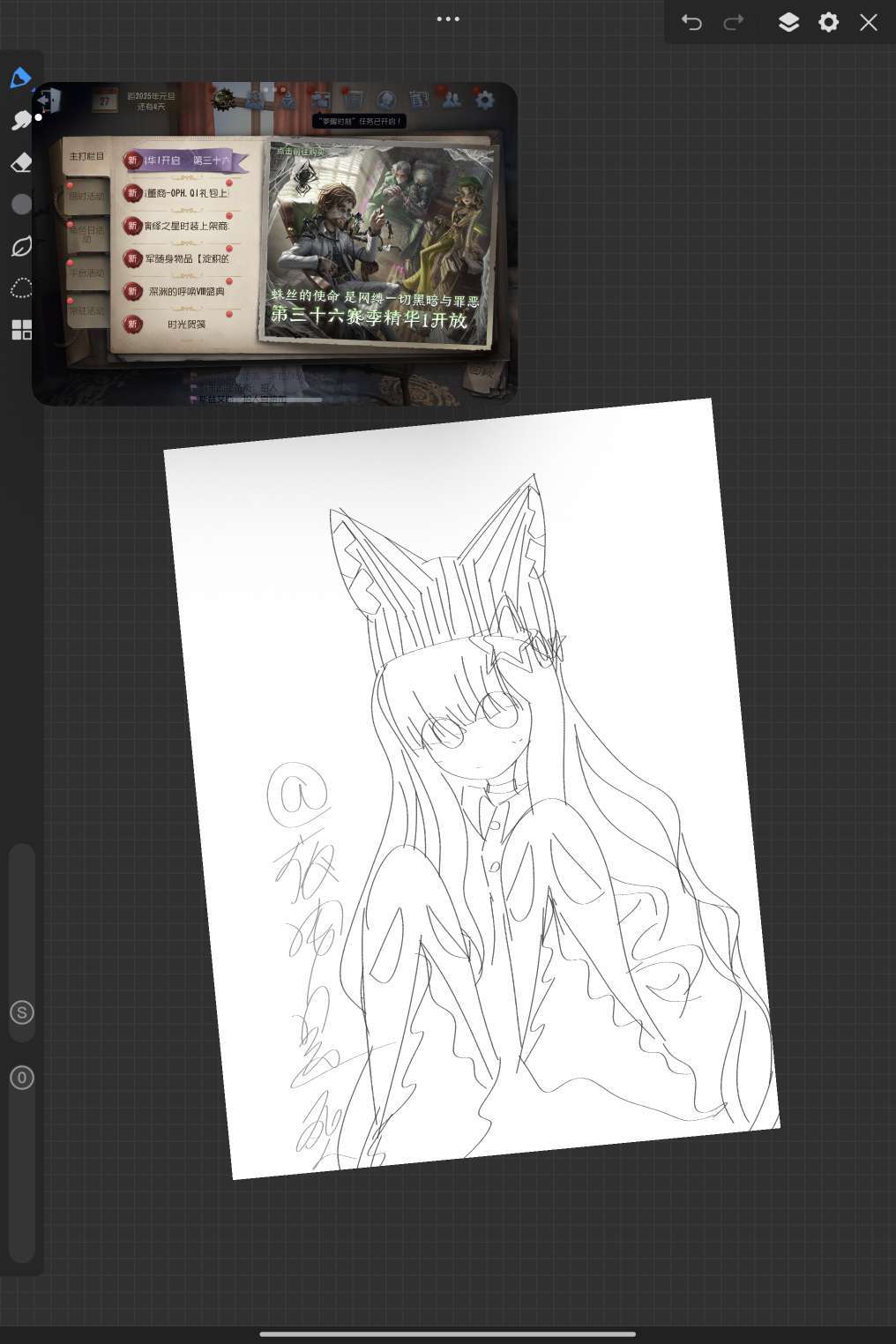Open the settings gear in top toolbar

(x=828, y=22)
